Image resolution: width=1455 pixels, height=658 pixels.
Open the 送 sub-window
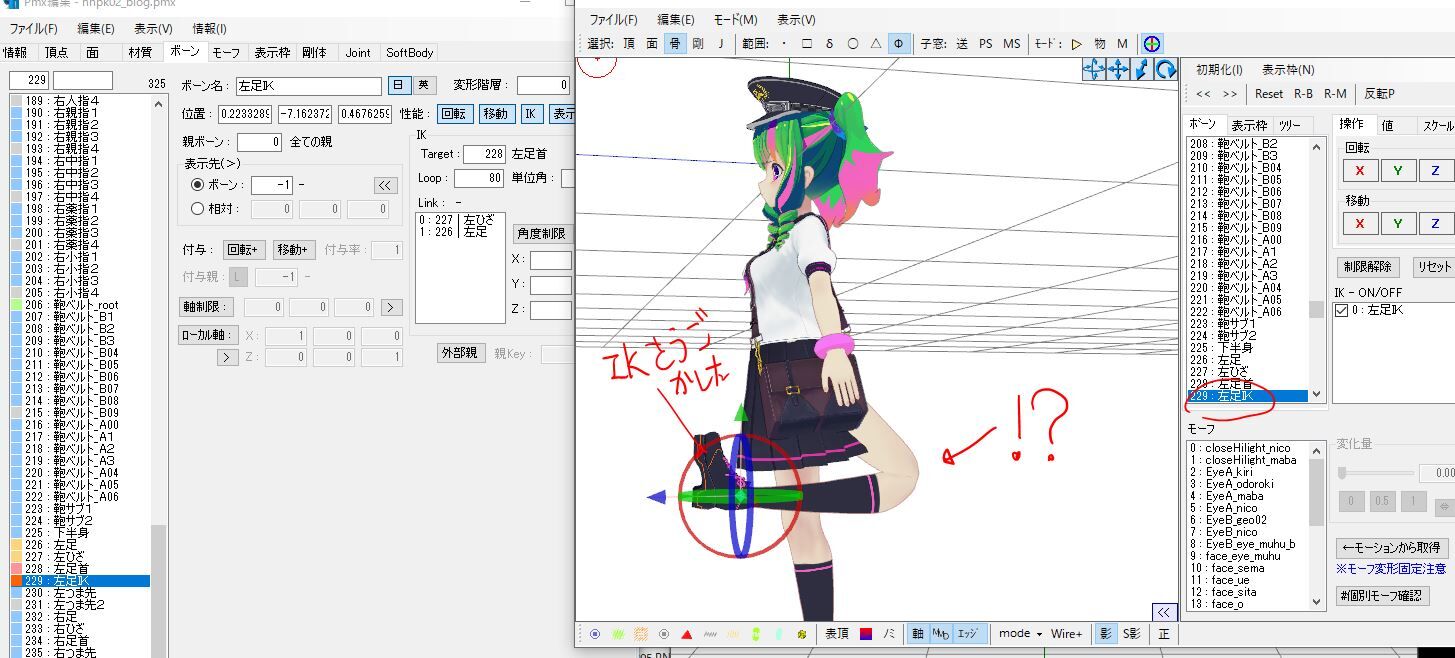click(961, 44)
